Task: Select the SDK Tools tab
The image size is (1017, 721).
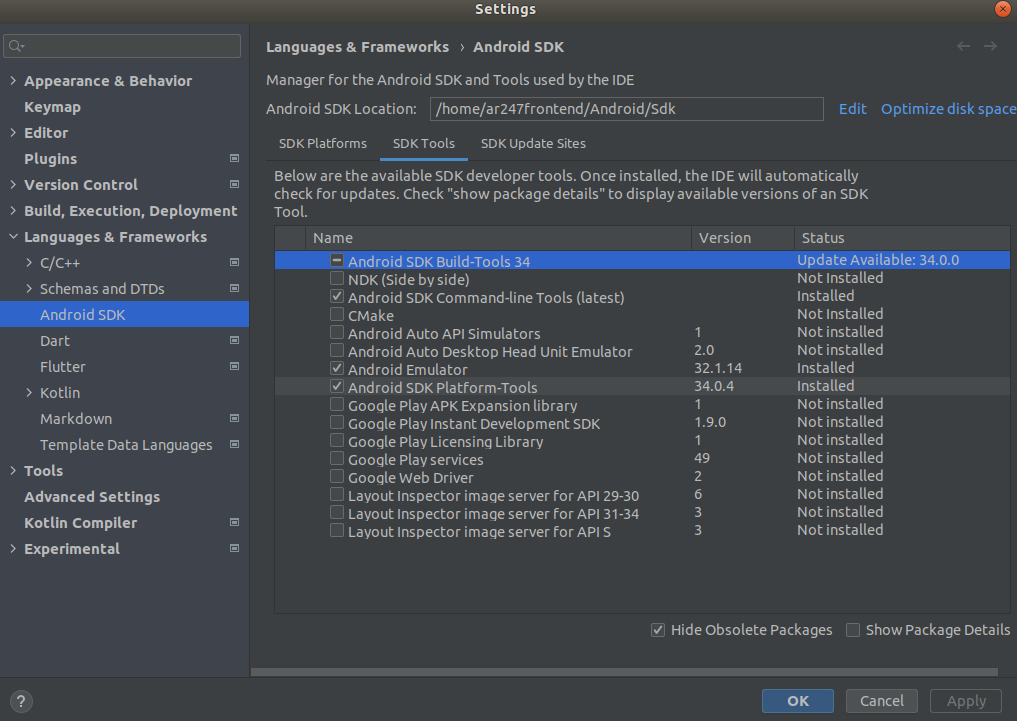Action: point(424,143)
